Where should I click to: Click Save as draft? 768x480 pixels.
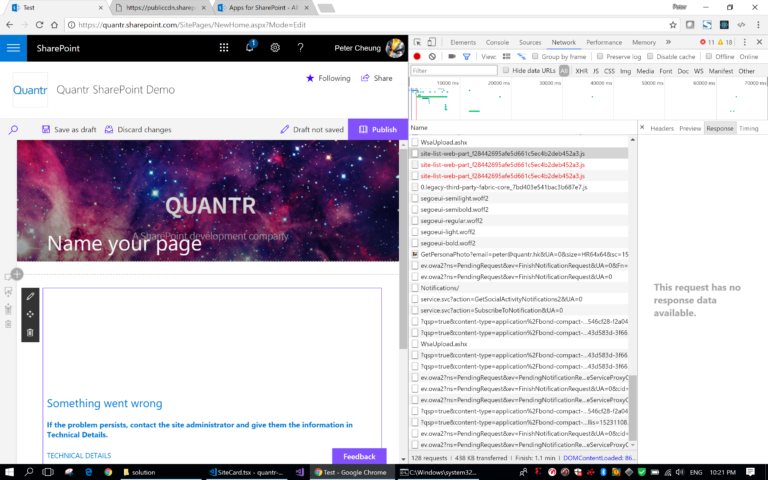[69, 129]
